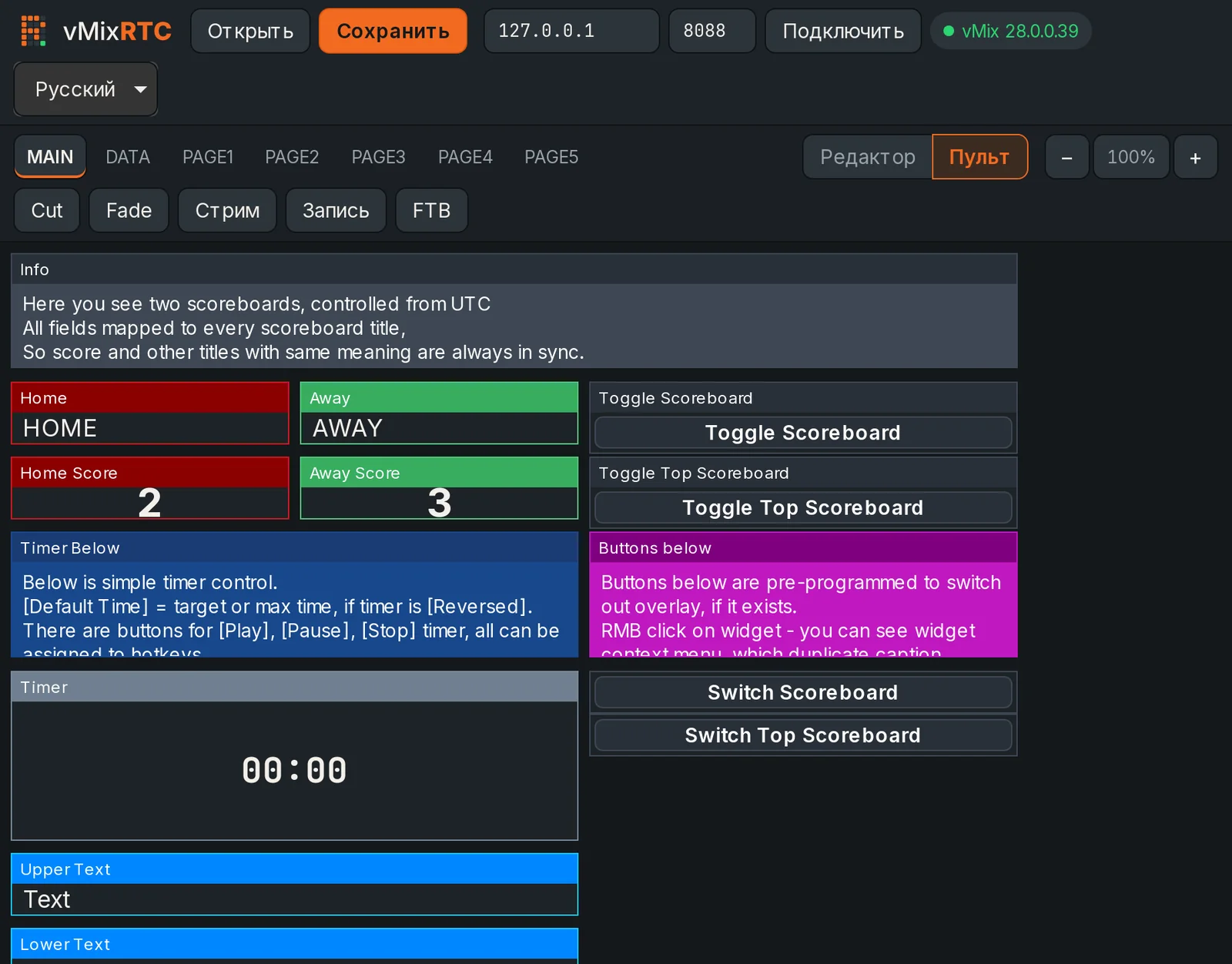Click the Away Score value 3
The image size is (1232, 964).
[x=439, y=503]
